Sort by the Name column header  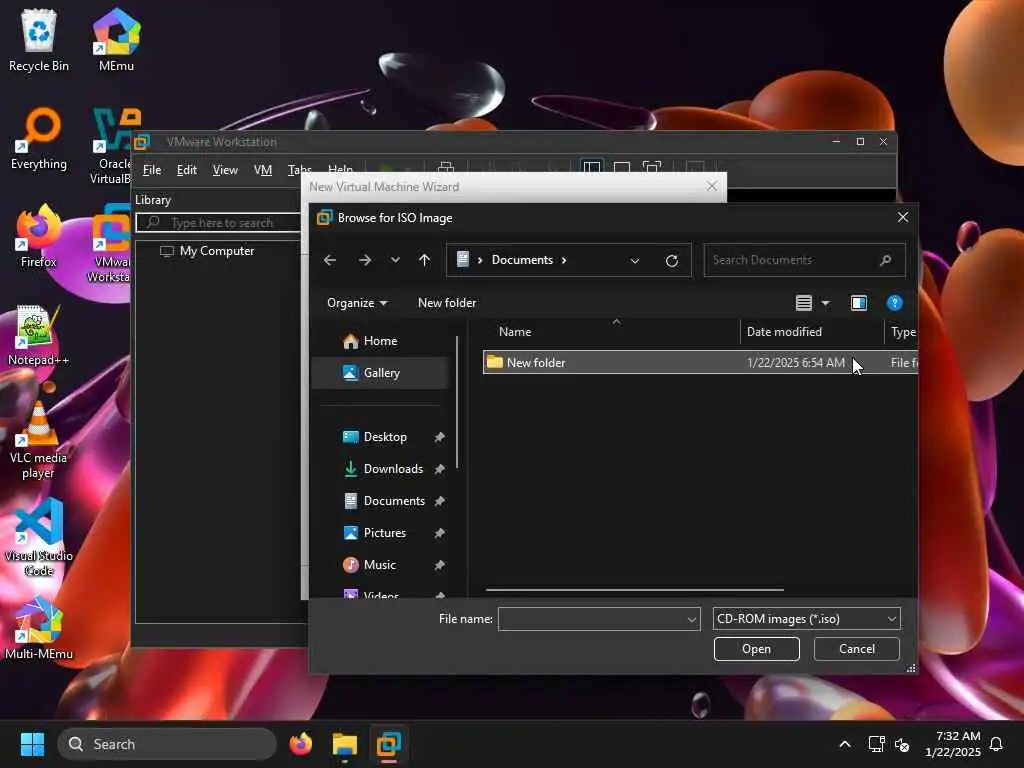pos(515,332)
